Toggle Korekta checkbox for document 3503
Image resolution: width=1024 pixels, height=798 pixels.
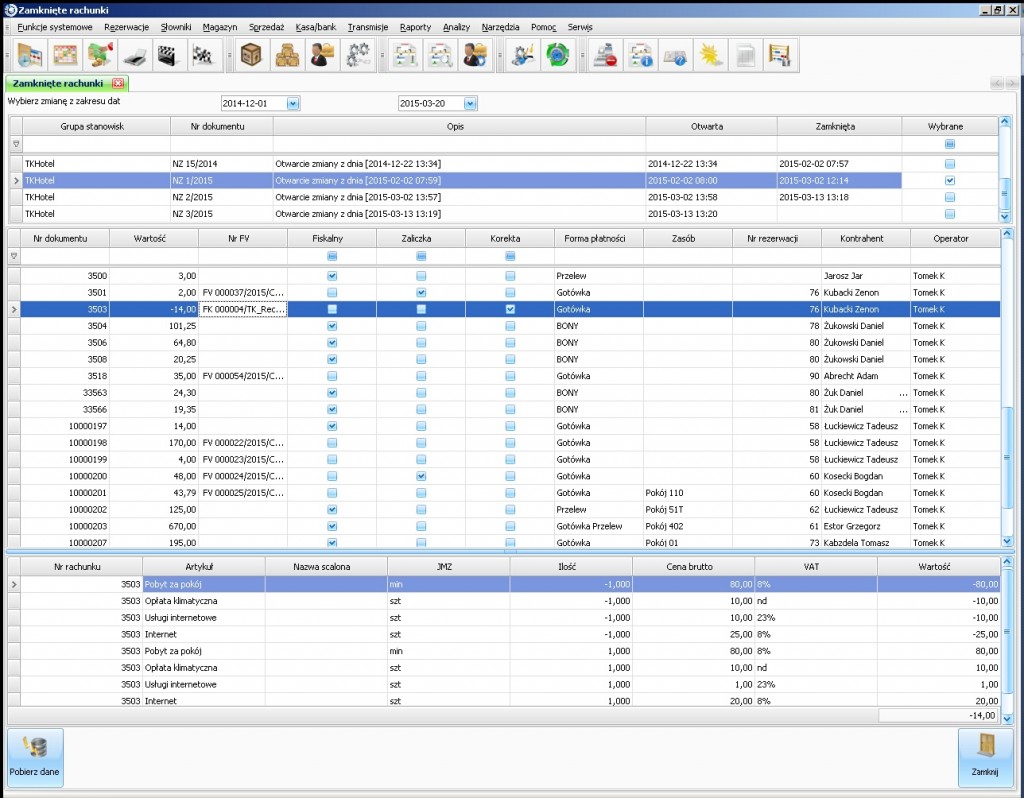pos(510,310)
